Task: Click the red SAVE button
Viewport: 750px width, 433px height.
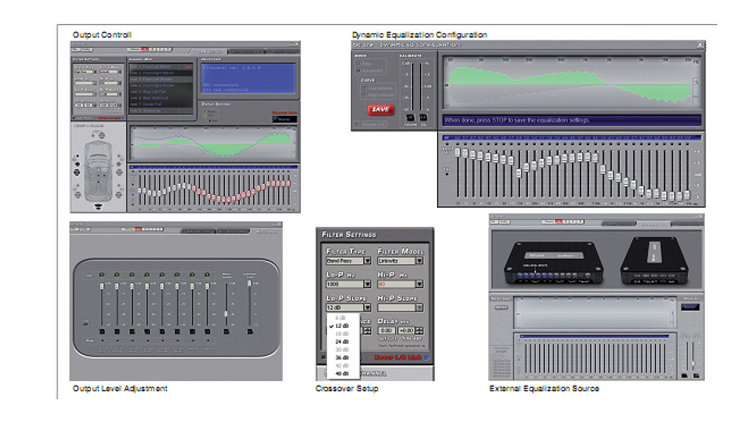Action: (x=380, y=110)
